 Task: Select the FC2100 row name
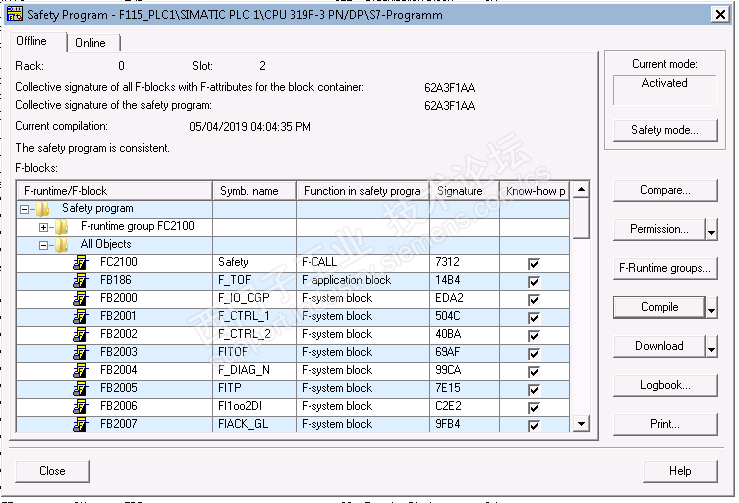coord(119,263)
